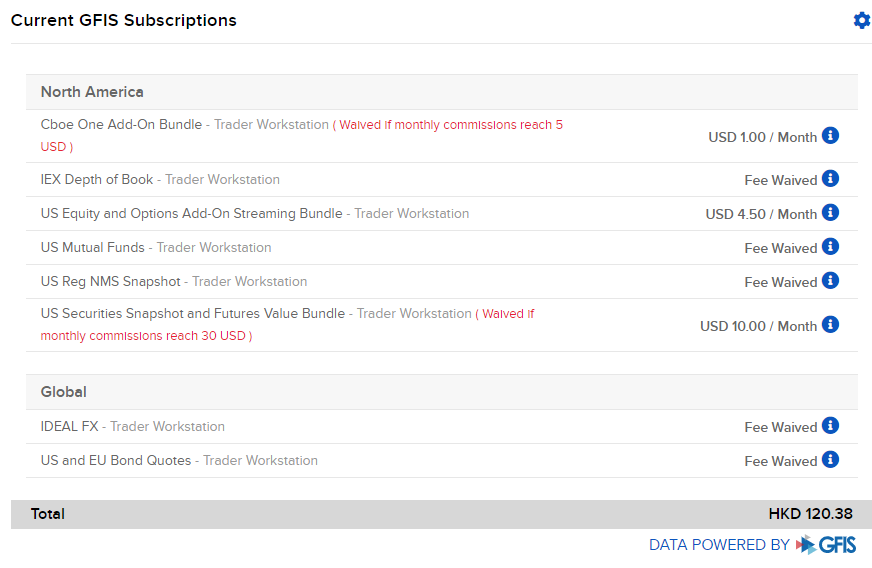This screenshot has height=568, width=872.
Task: Click info icon for Cboe One Add-On Bundle
Action: pos(830,135)
